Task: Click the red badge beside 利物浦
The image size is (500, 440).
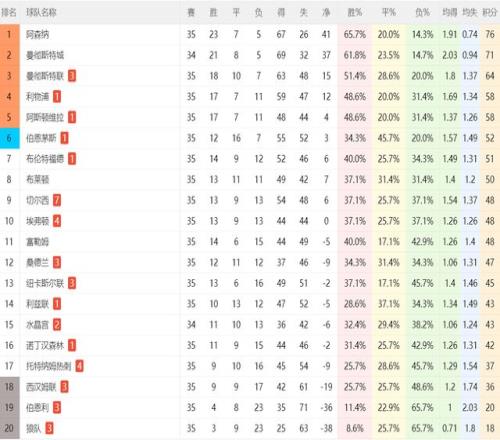Action: tap(57, 97)
